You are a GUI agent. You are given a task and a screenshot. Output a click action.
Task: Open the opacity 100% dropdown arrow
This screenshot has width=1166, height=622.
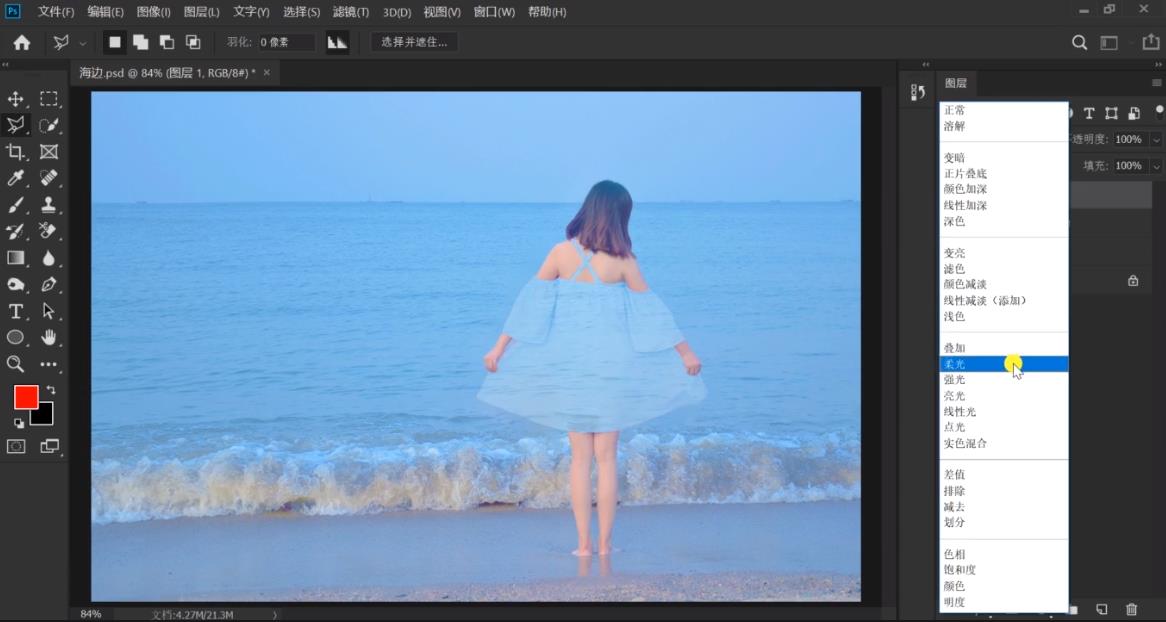coord(1156,140)
